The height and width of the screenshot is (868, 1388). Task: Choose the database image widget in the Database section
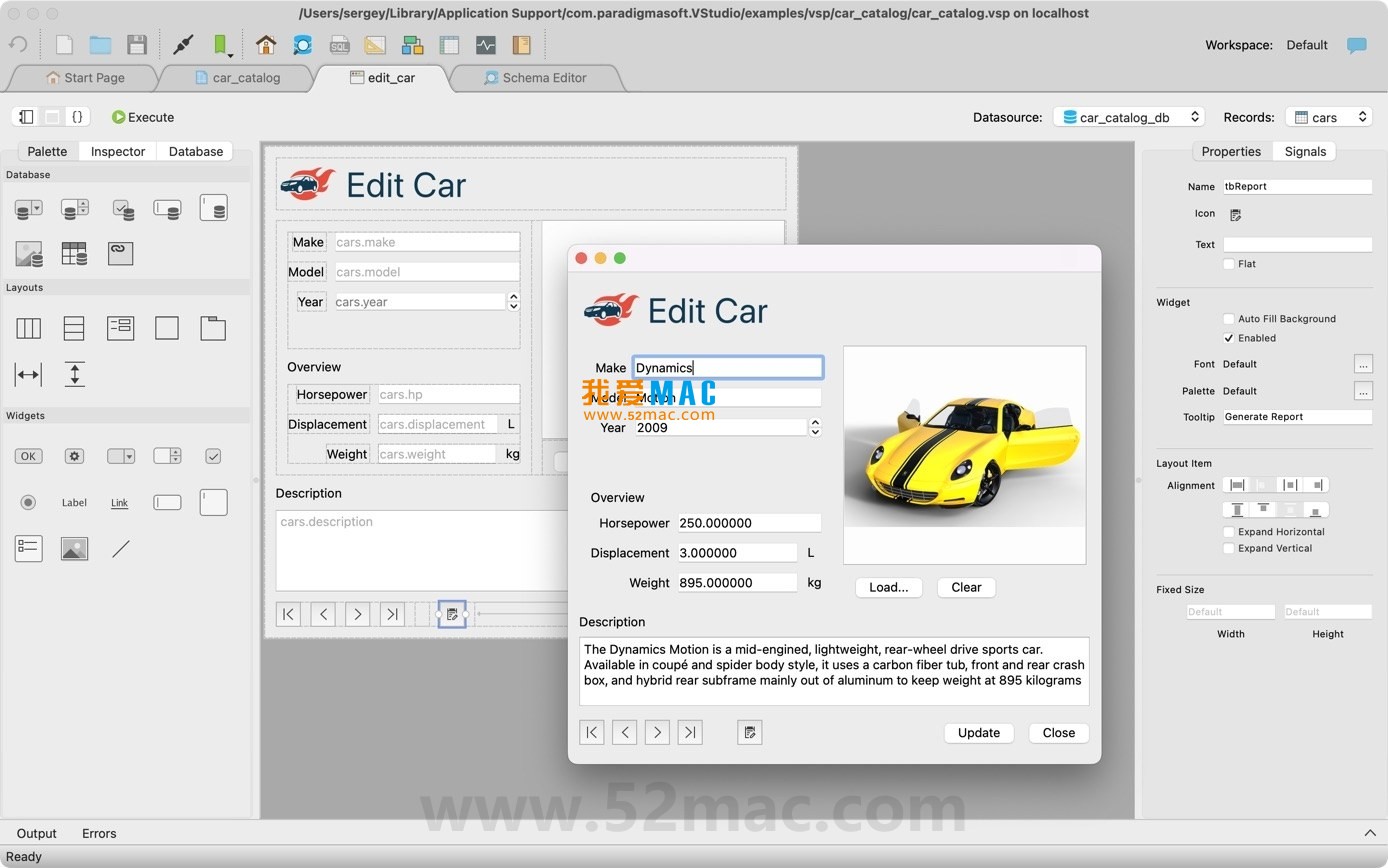29,253
